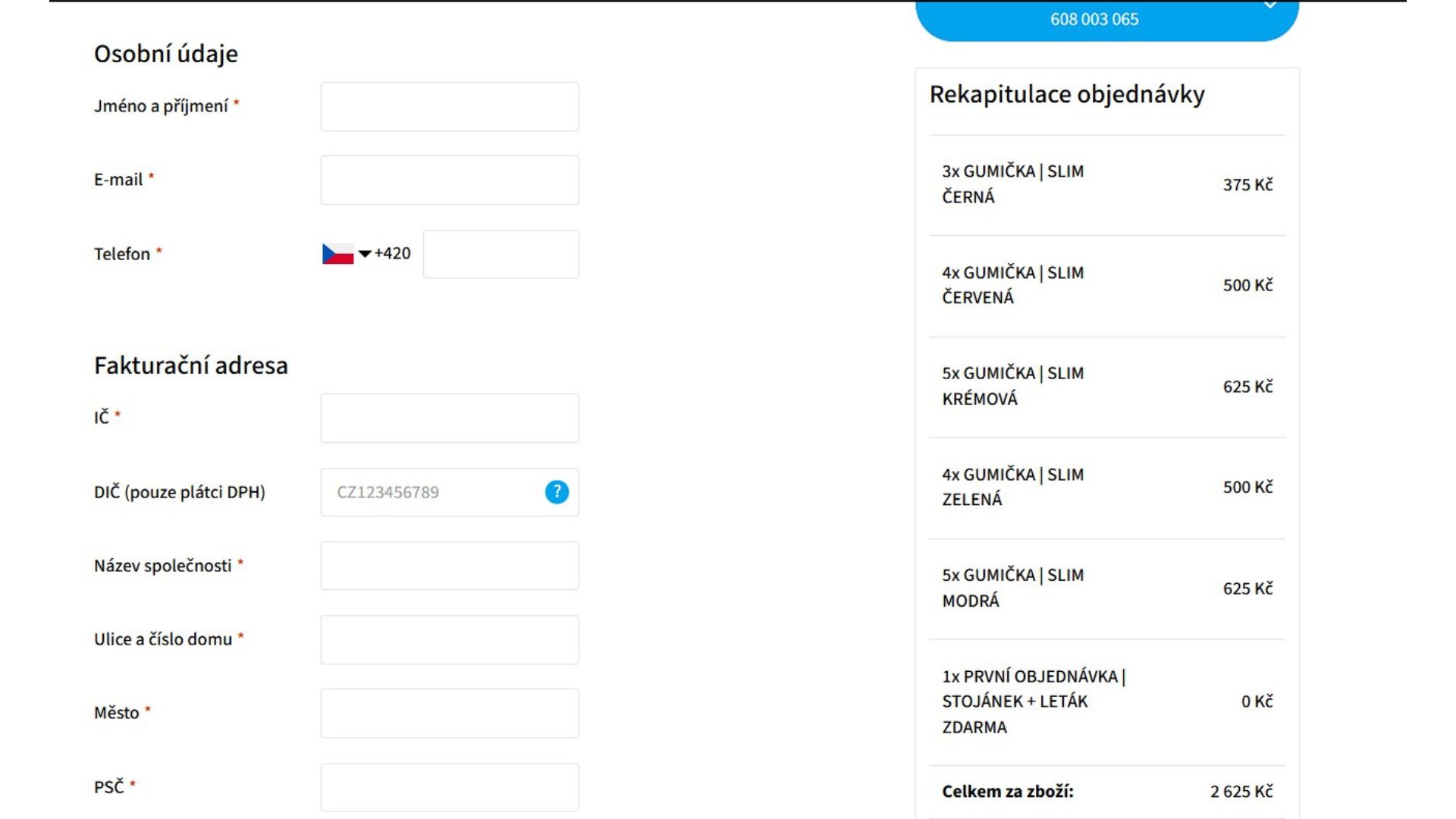The width and height of the screenshot is (1456, 819).
Task: Click the Ulice a číslo domu field
Action: [x=450, y=639]
